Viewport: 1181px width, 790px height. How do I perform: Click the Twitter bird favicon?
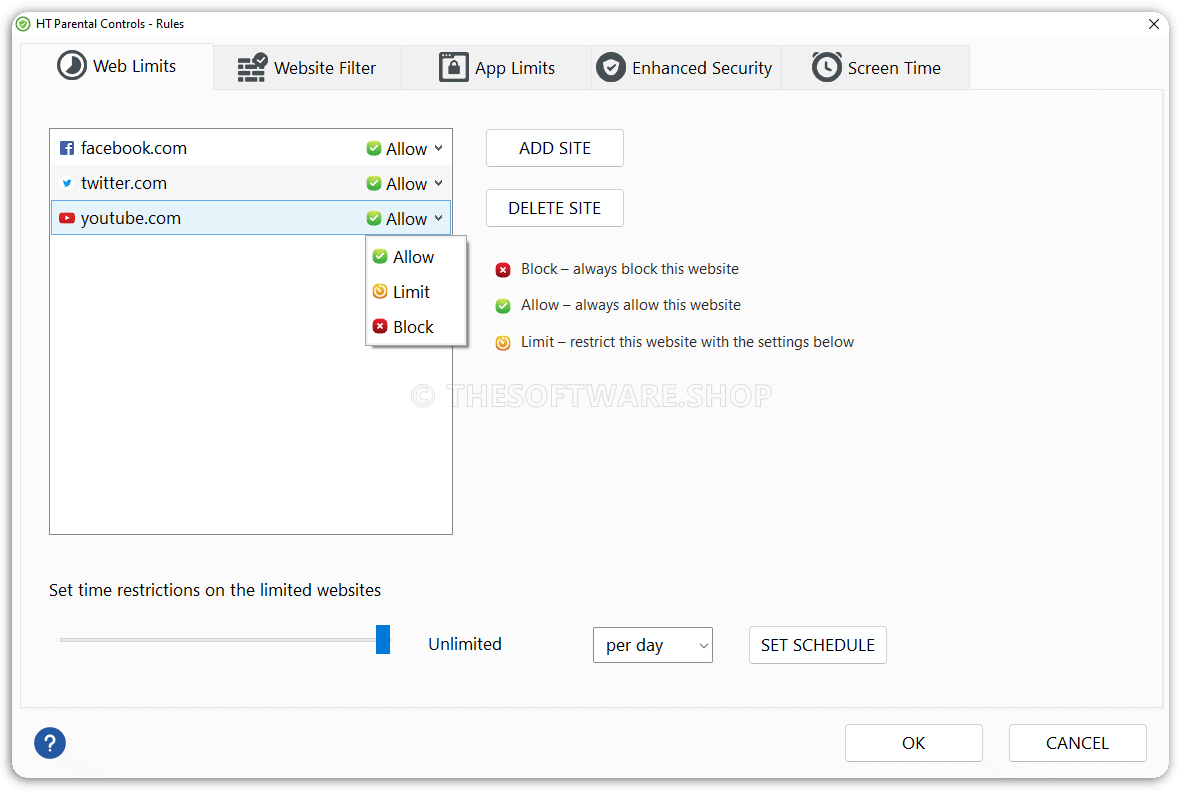coord(67,183)
